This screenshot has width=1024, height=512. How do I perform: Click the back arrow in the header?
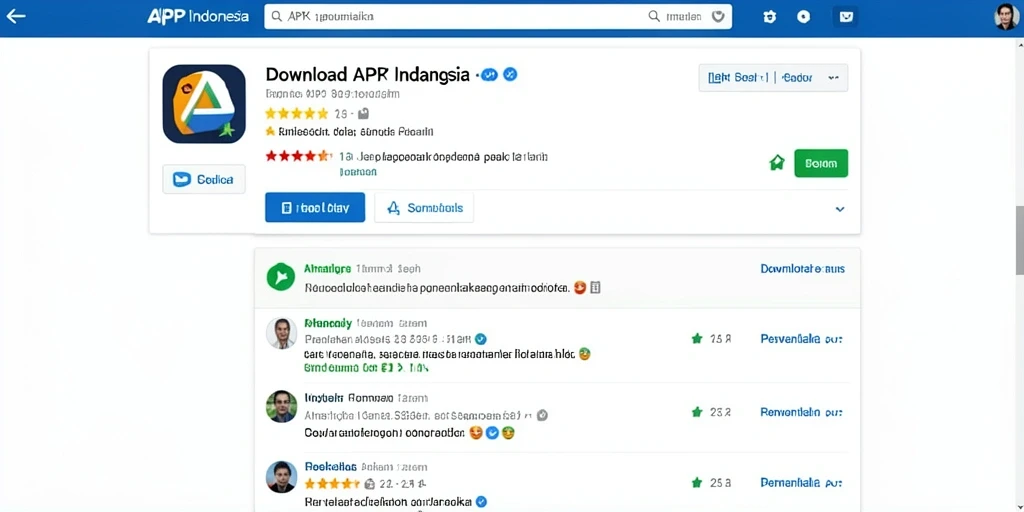tap(15, 16)
